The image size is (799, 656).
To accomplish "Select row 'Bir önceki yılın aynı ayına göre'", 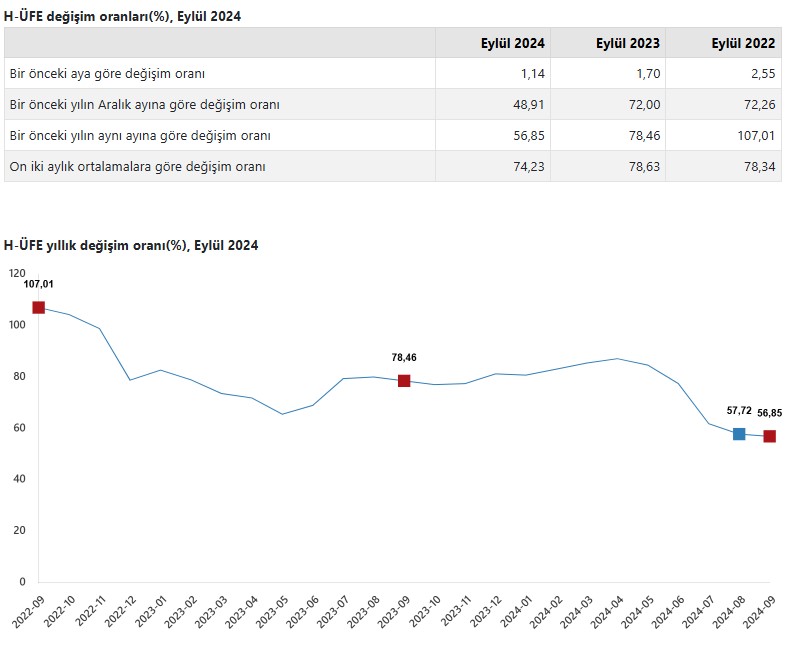I will pyautogui.click(x=140, y=135).
